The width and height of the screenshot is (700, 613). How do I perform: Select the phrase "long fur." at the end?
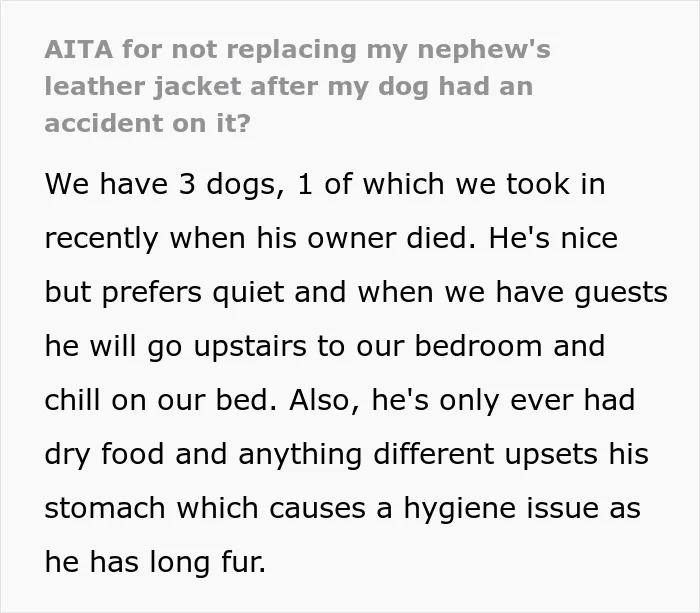pos(208,563)
